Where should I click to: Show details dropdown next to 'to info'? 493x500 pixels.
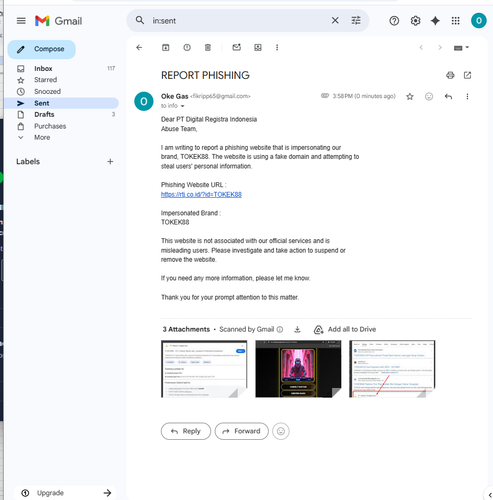point(182,106)
